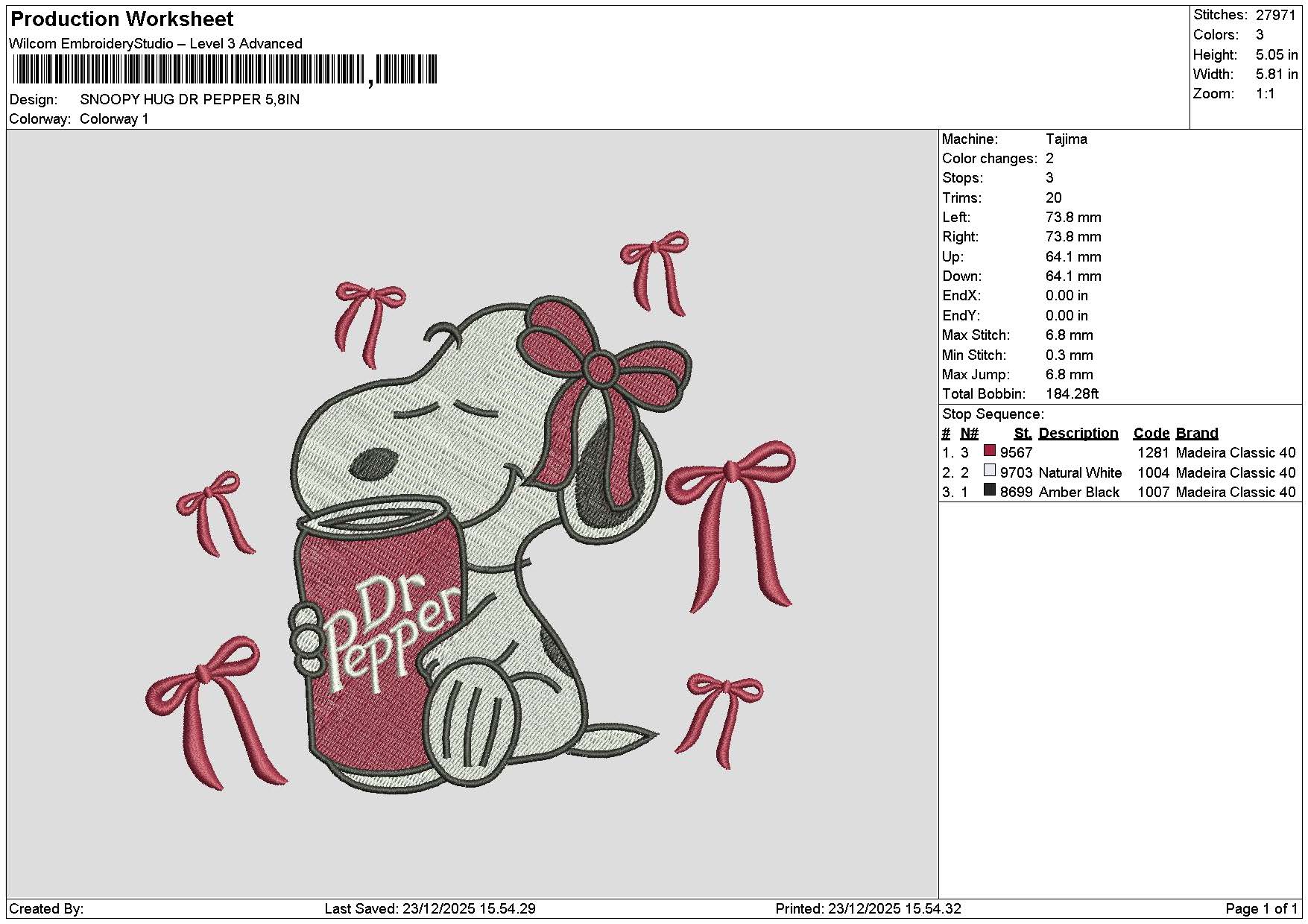
Task: Click the 'N#' column header
Action: (x=969, y=434)
